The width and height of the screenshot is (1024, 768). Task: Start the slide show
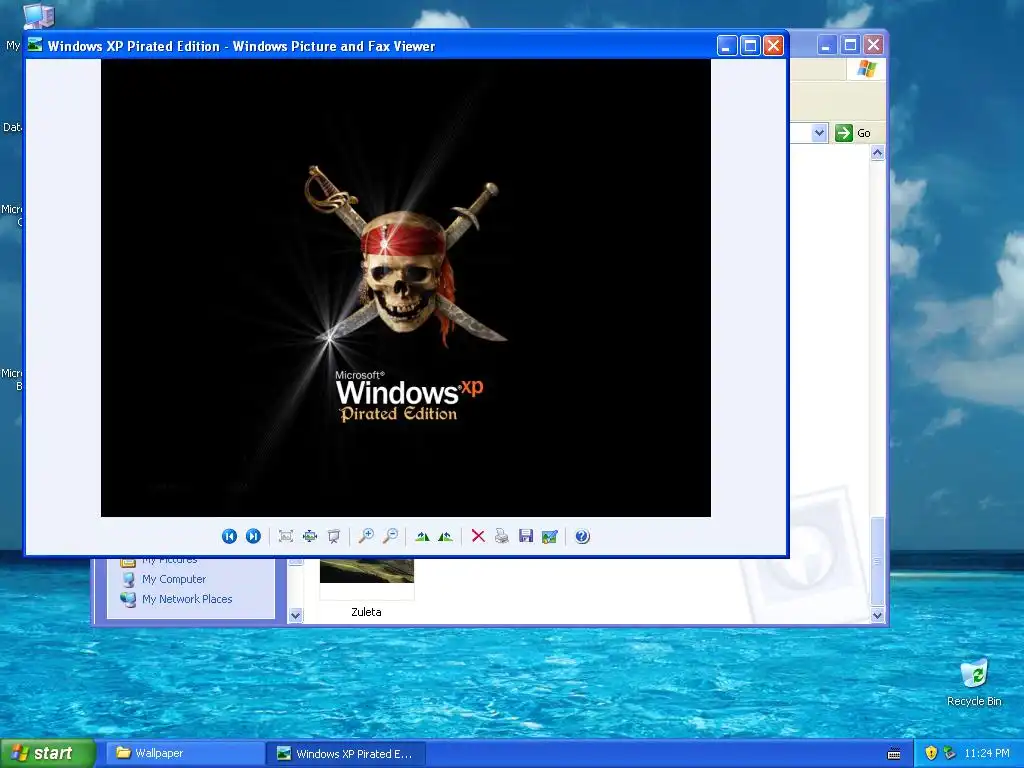[334, 536]
